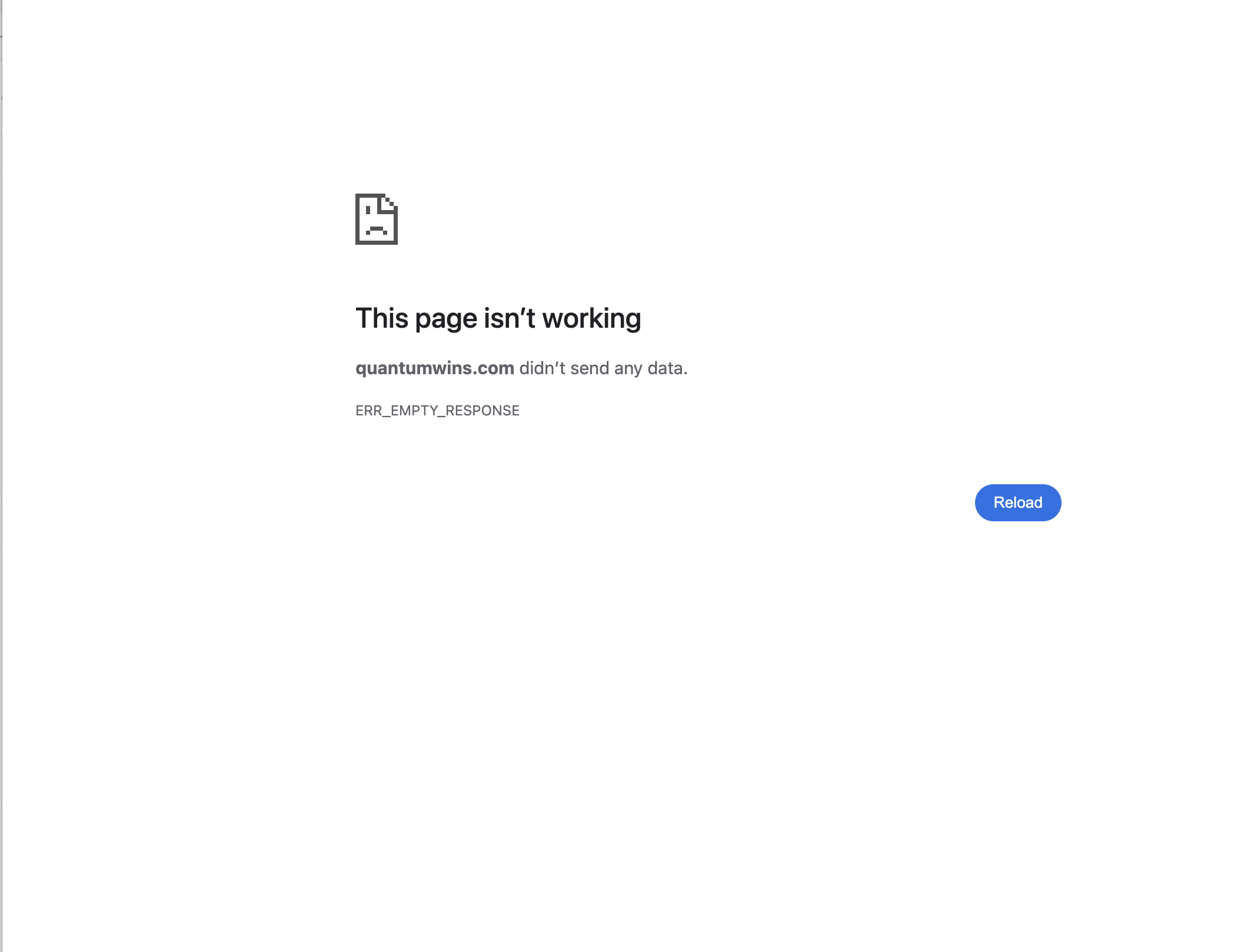Screen dimensions: 1251x952
Task: Click 'RESPONSE' in the error code line
Action: click(483, 411)
